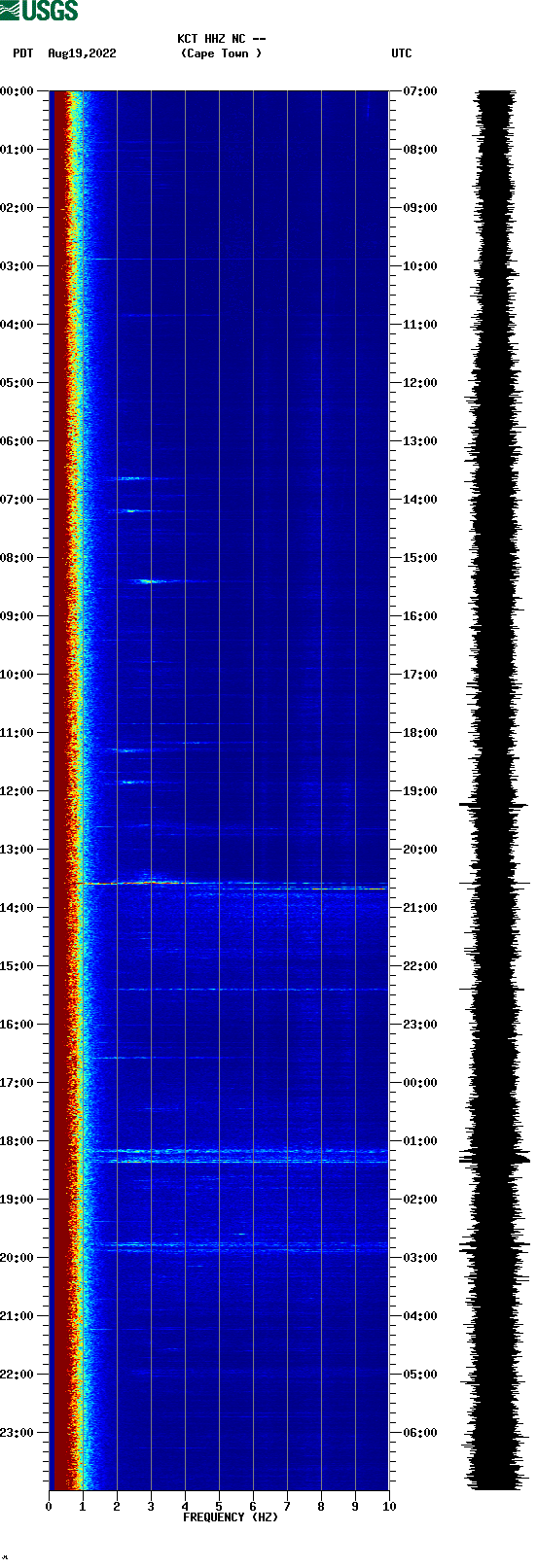Image resolution: width=537 pixels, height=1568 pixels.
Task: Click the 07:00 PDT time label
Action: click(18, 500)
